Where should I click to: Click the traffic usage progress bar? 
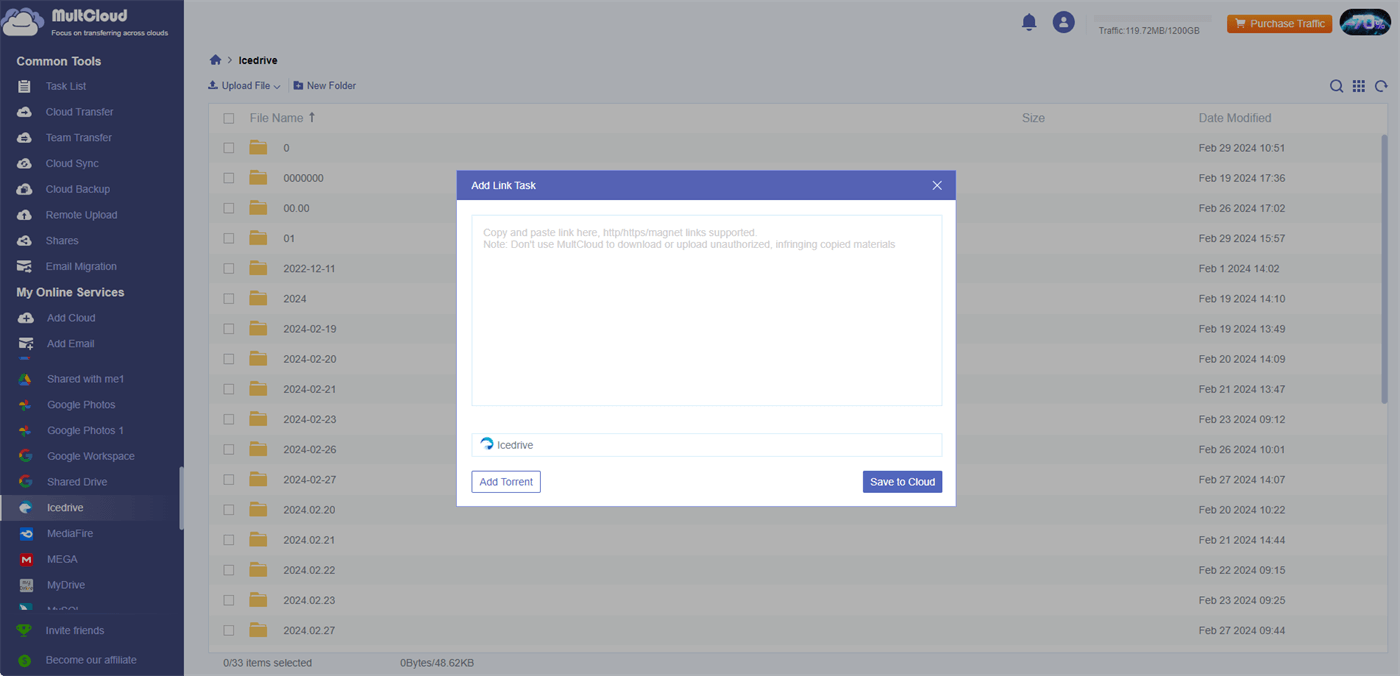[1153, 18]
